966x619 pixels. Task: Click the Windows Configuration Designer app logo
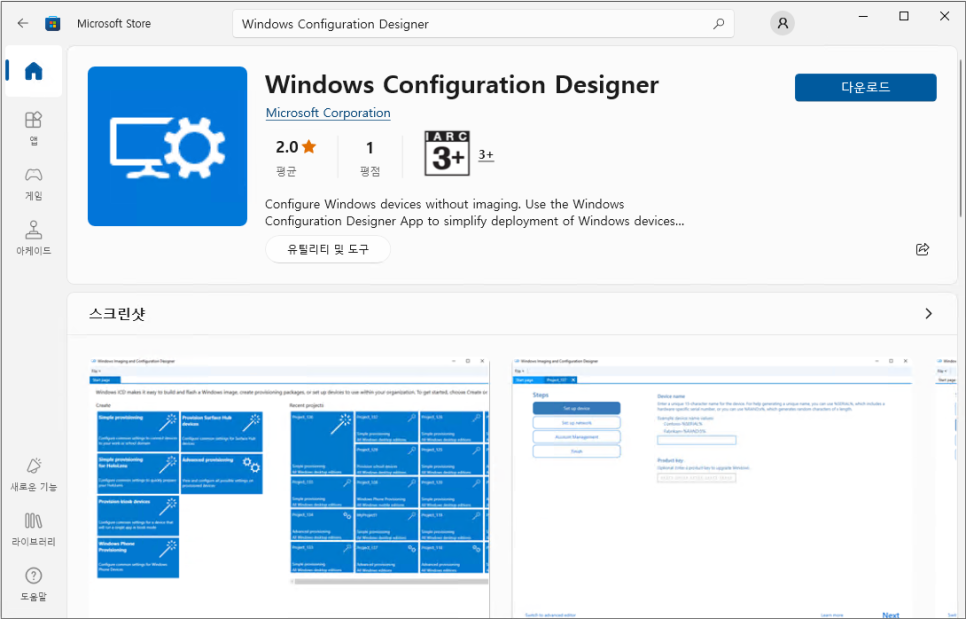pos(168,147)
